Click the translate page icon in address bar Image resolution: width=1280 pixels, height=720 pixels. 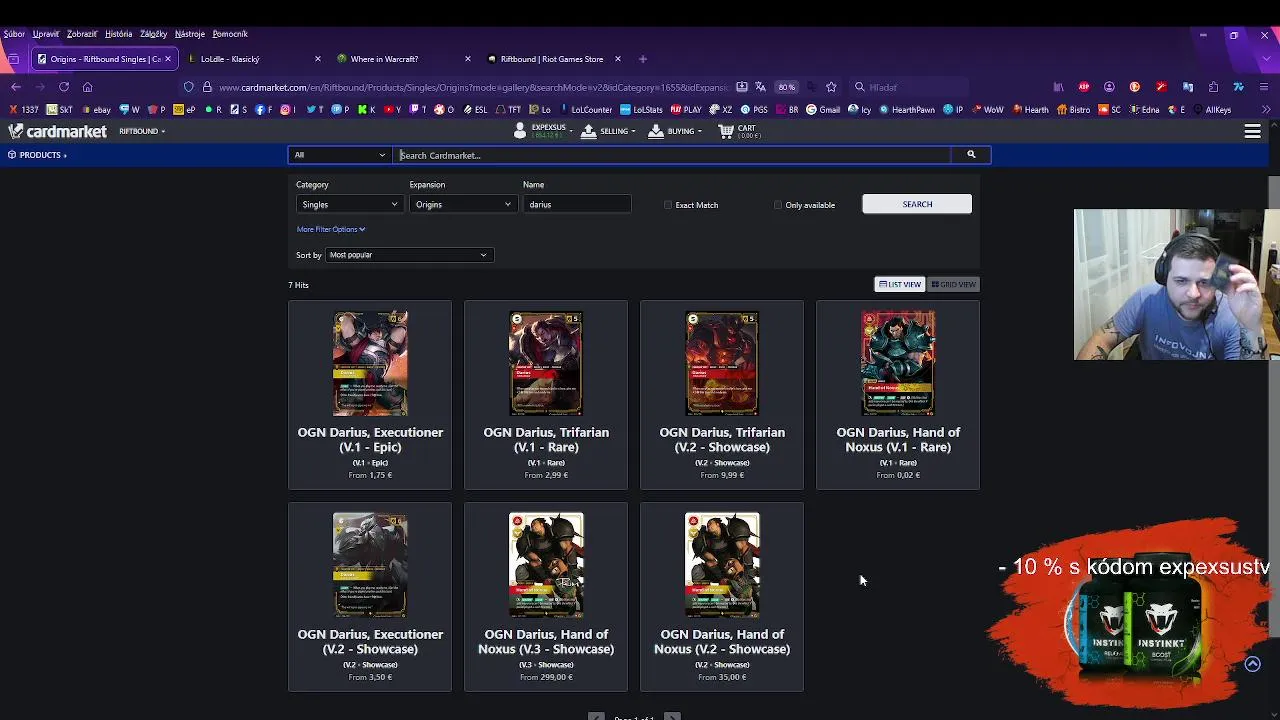pyautogui.click(x=761, y=87)
